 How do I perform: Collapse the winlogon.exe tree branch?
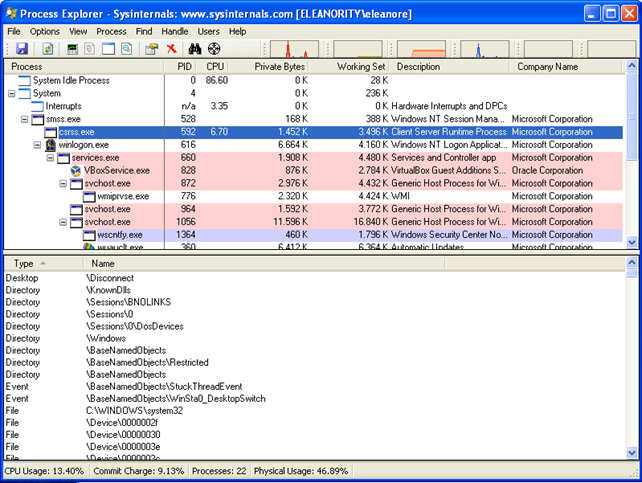coord(36,145)
